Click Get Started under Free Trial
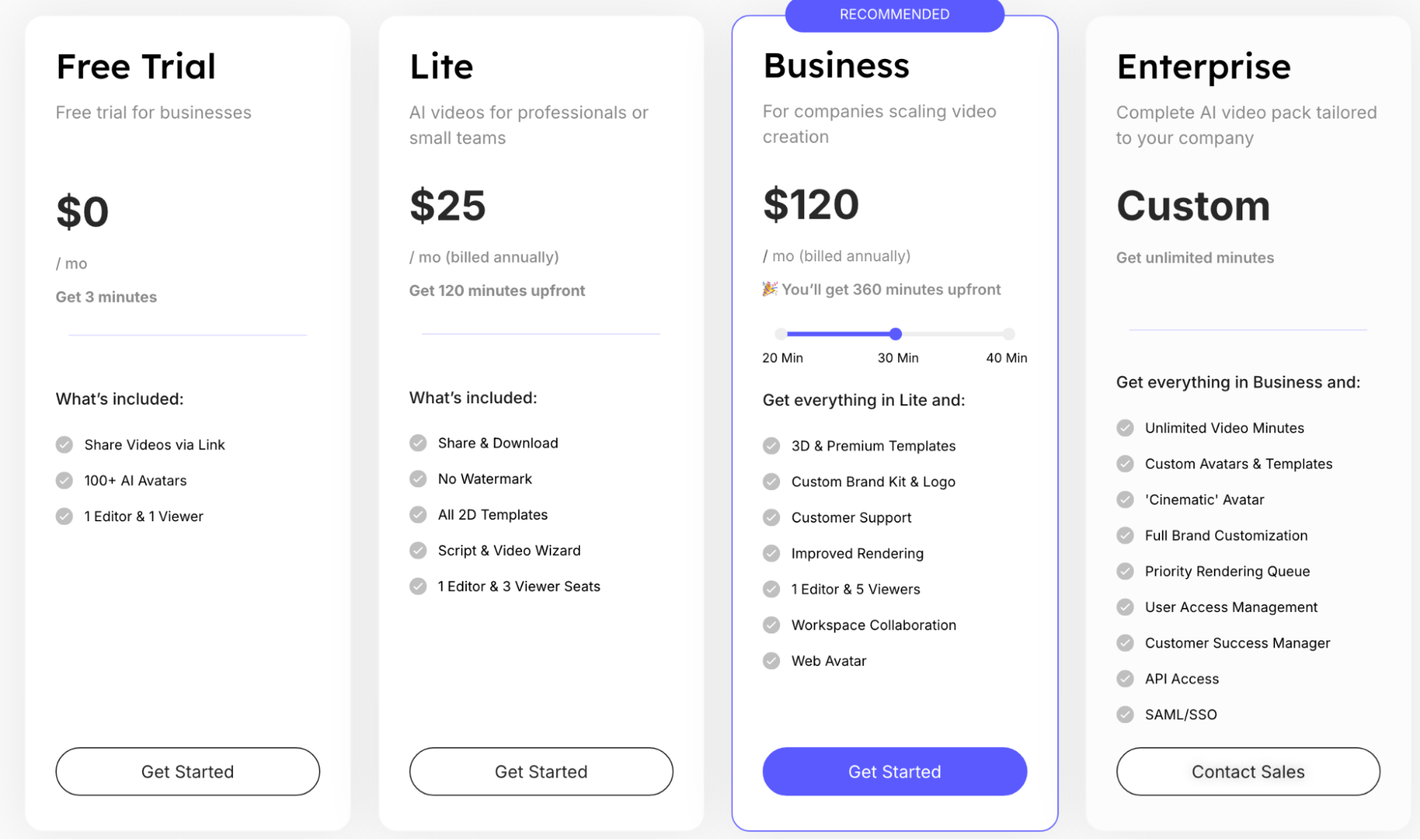The height and width of the screenshot is (840, 1420). click(x=188, y=771)
